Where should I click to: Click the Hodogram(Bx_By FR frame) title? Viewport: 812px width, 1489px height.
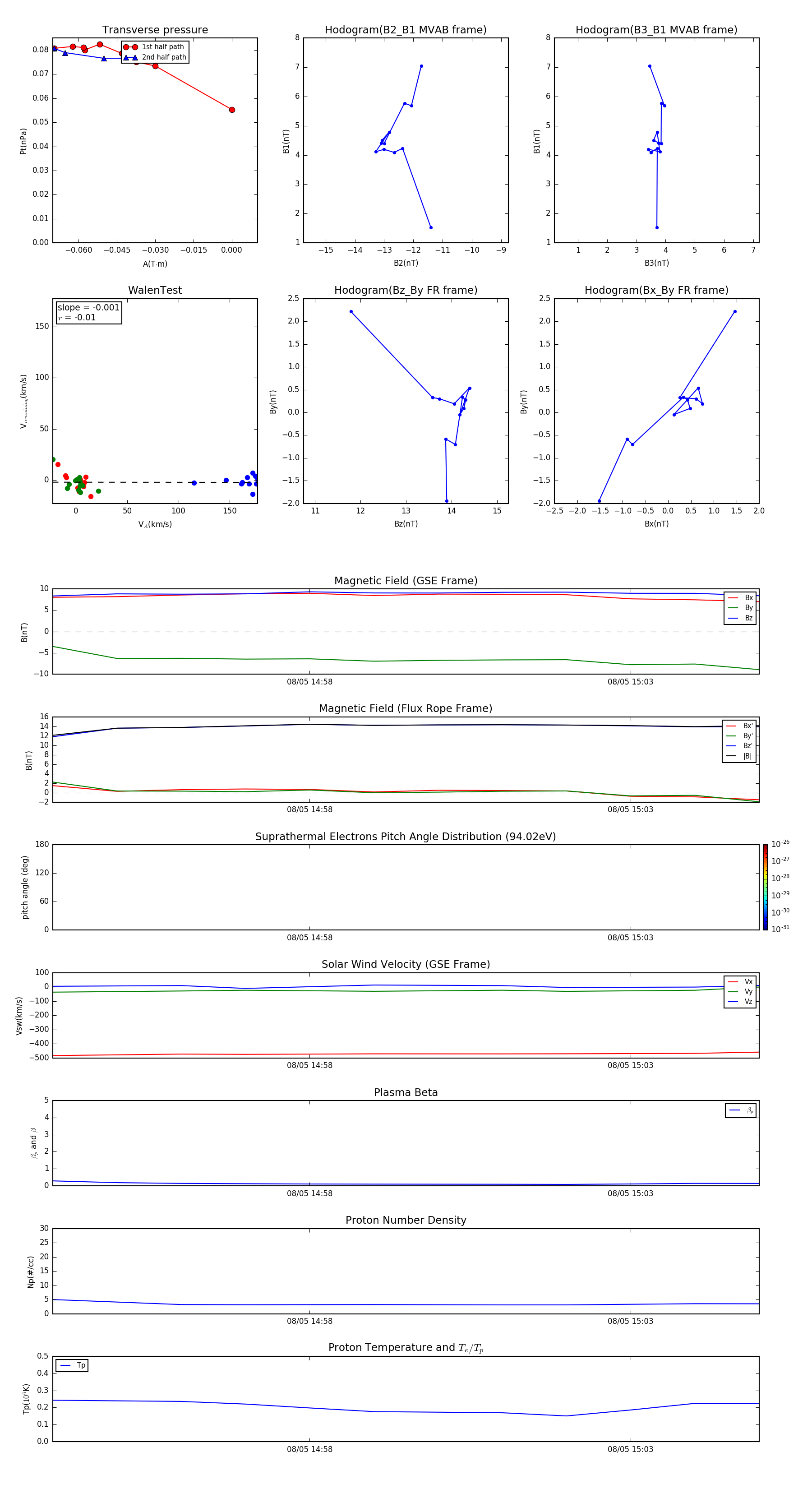coord(656,290)
